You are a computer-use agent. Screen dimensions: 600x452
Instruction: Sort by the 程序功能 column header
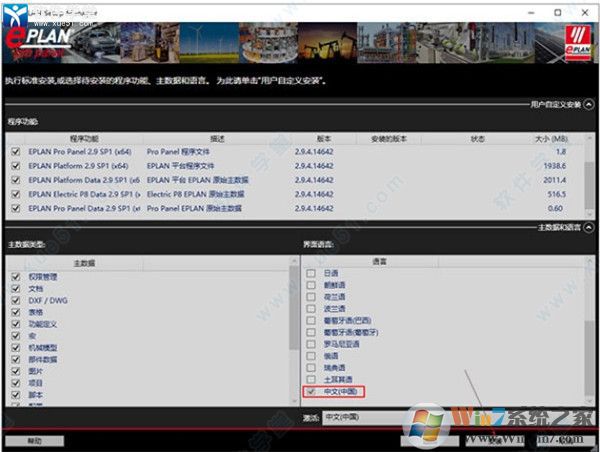pyautogui.click(x=84, y=139)
